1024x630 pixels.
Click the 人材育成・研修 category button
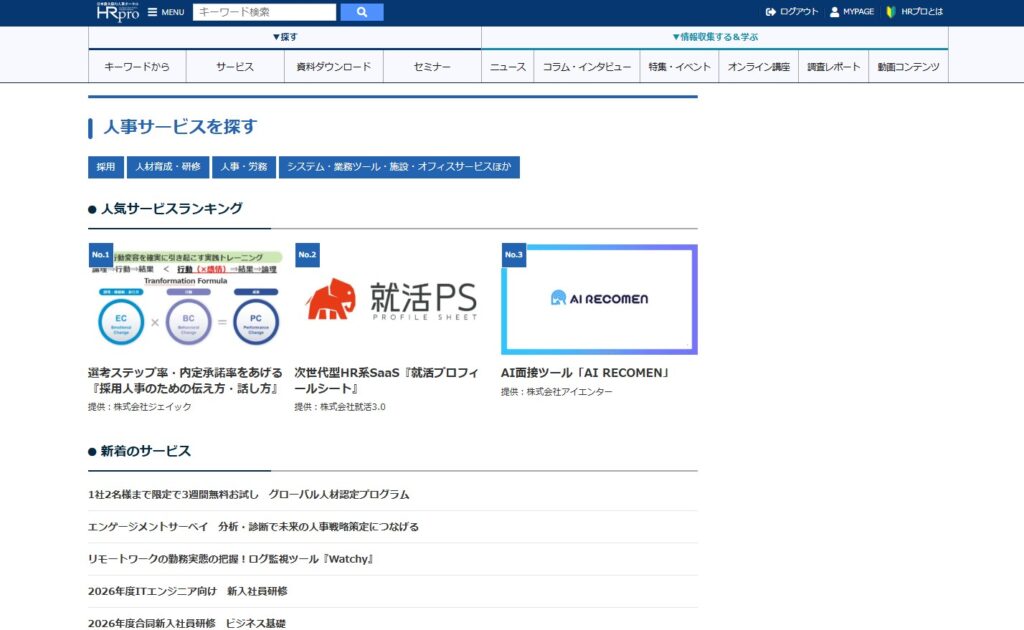click(168, 167)
